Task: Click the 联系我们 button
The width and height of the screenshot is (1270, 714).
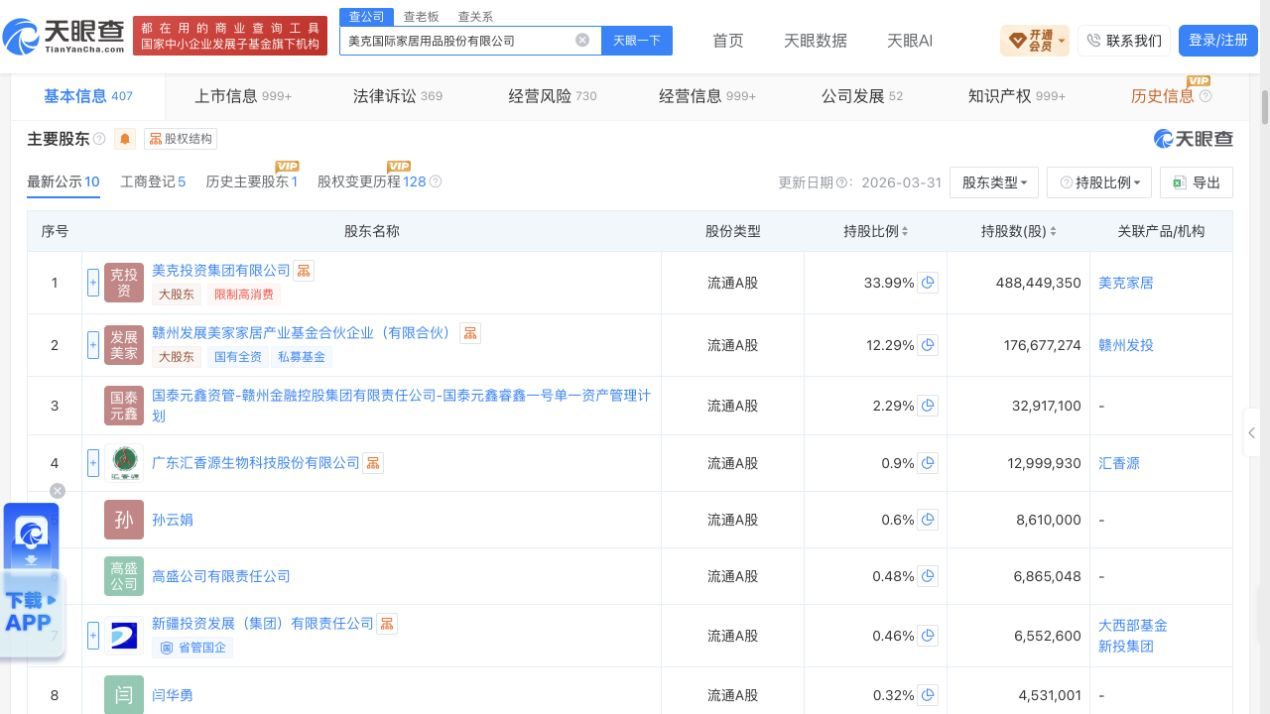Action: tap(1124, 40)
